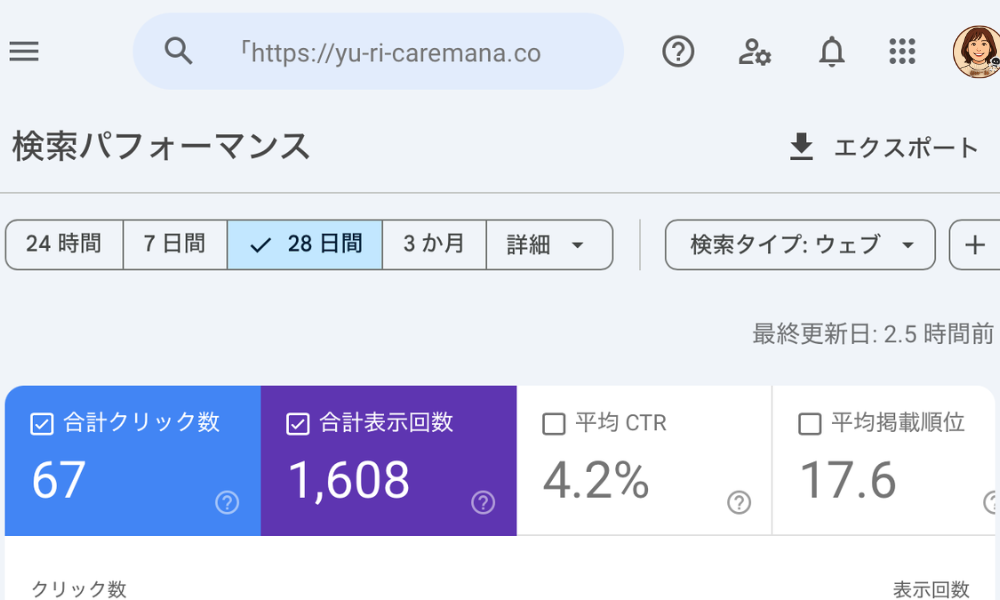Viewport: 1000px width, 600px height.
Task: Toggle 合計クリック数 checkbox
Action: (x=42, y=424)
